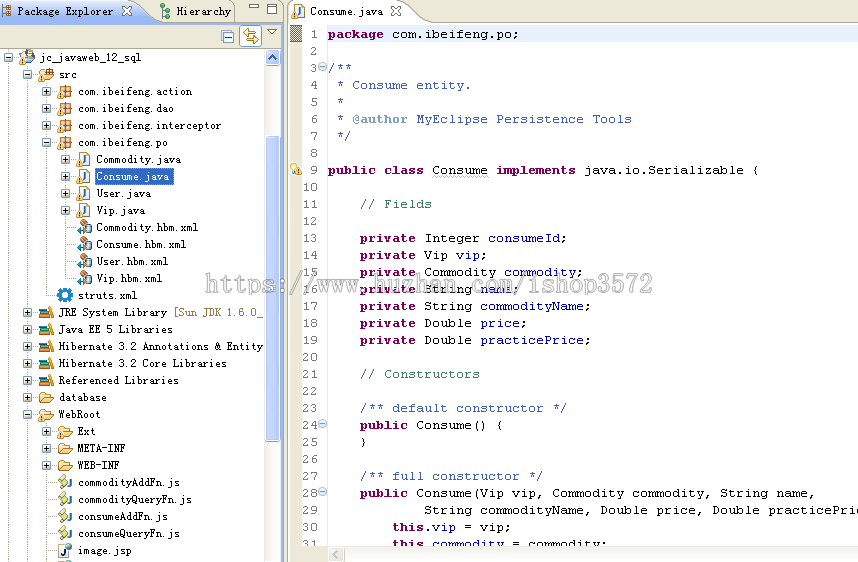Click the src source folder icon

point(46,74)
